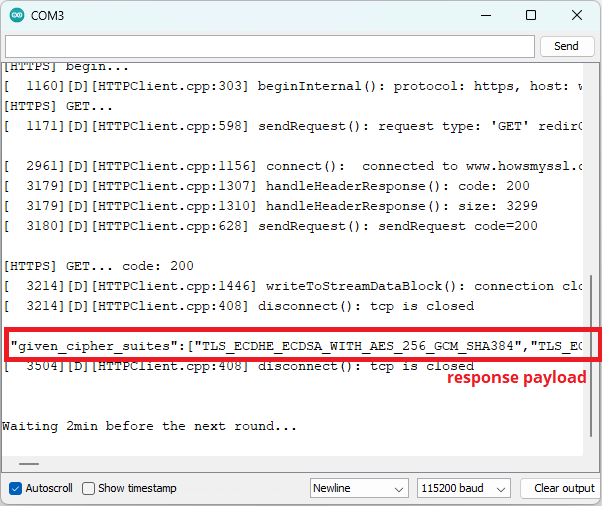Click the "given_cipher_suites" response line
602x506 pixels.
[x=296, y=346]
